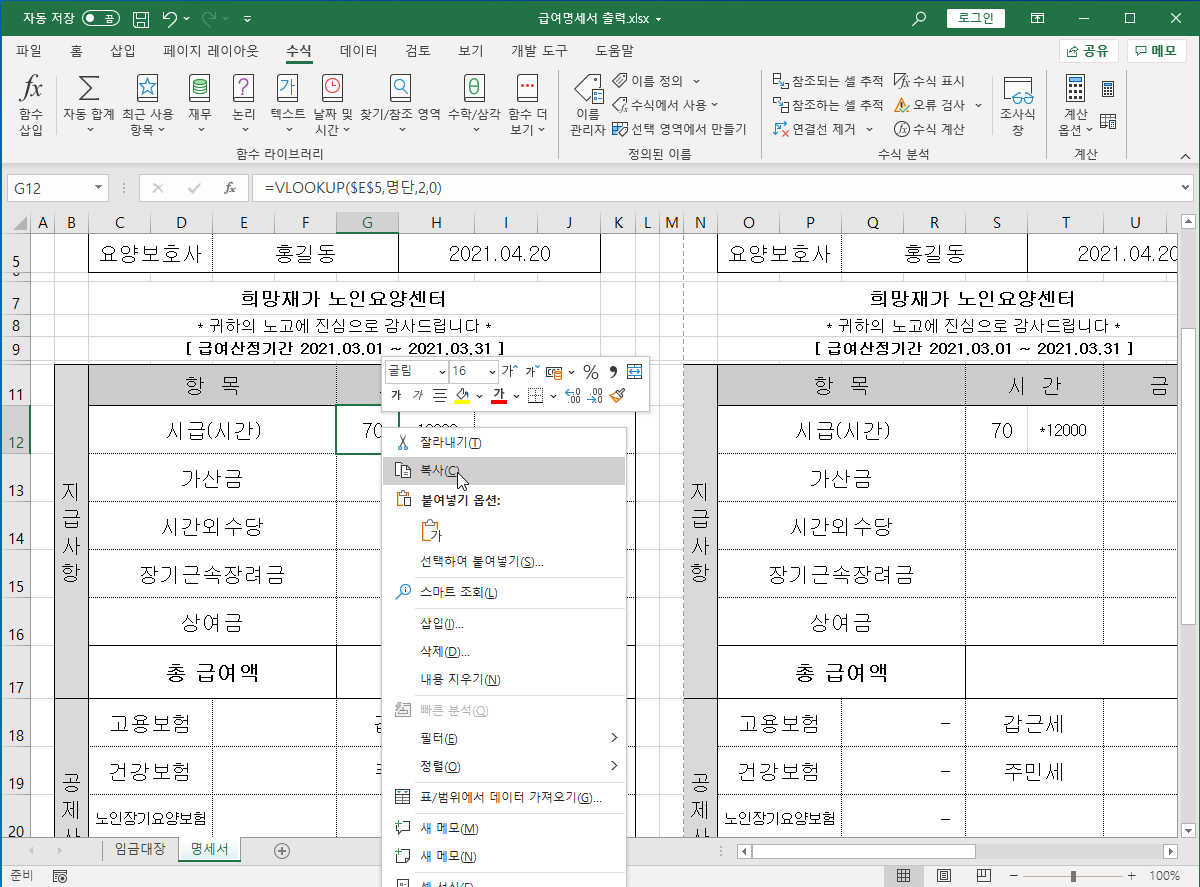Choose Copy (복사) from context menu

click(x=505, y=471)
